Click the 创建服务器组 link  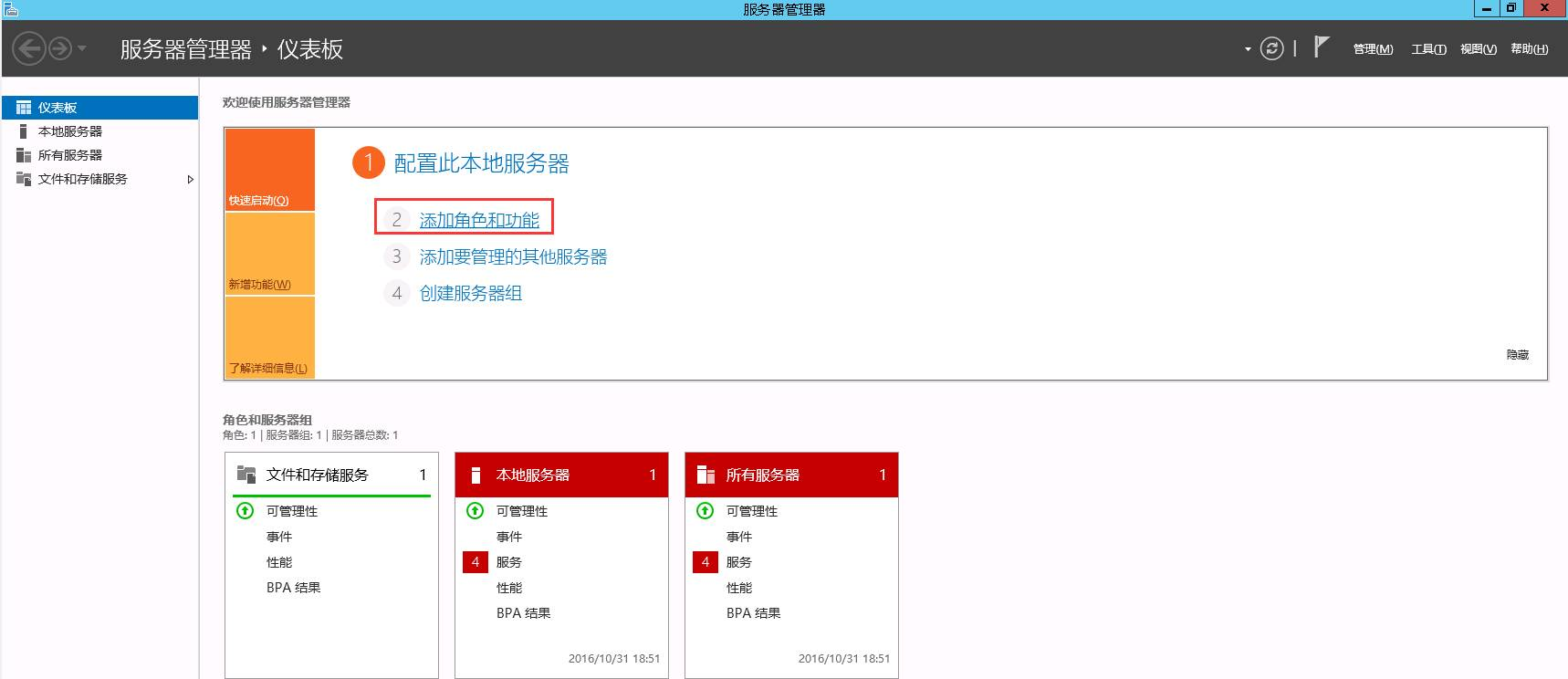471,293
